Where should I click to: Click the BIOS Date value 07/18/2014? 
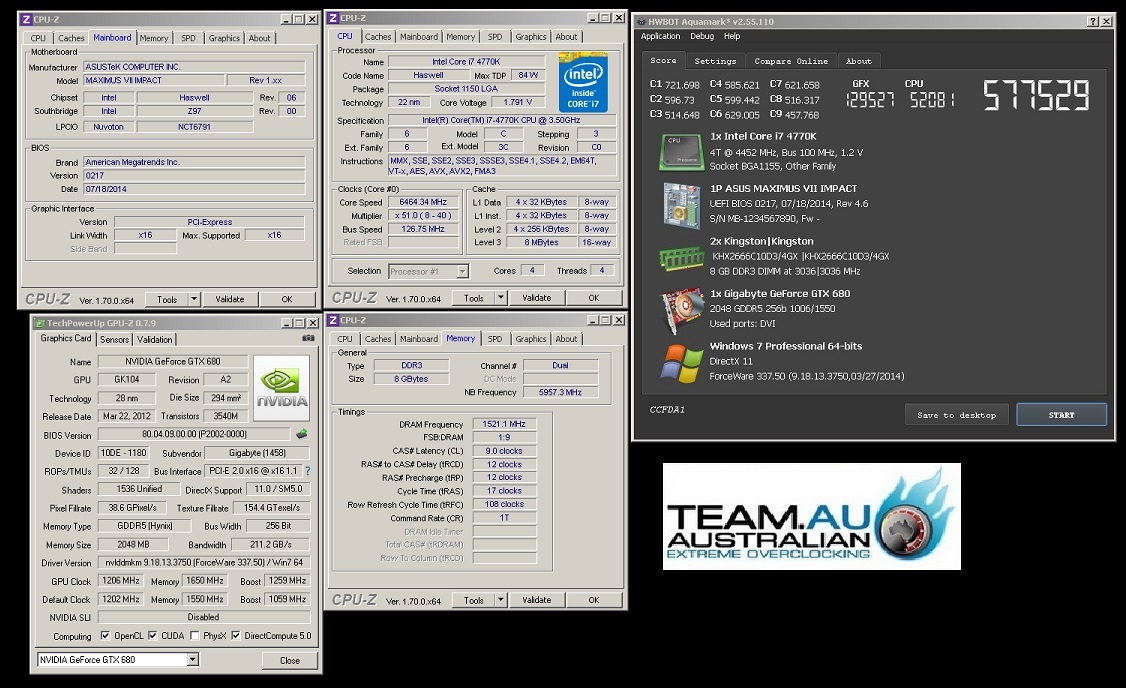click(x=194, y=189)
